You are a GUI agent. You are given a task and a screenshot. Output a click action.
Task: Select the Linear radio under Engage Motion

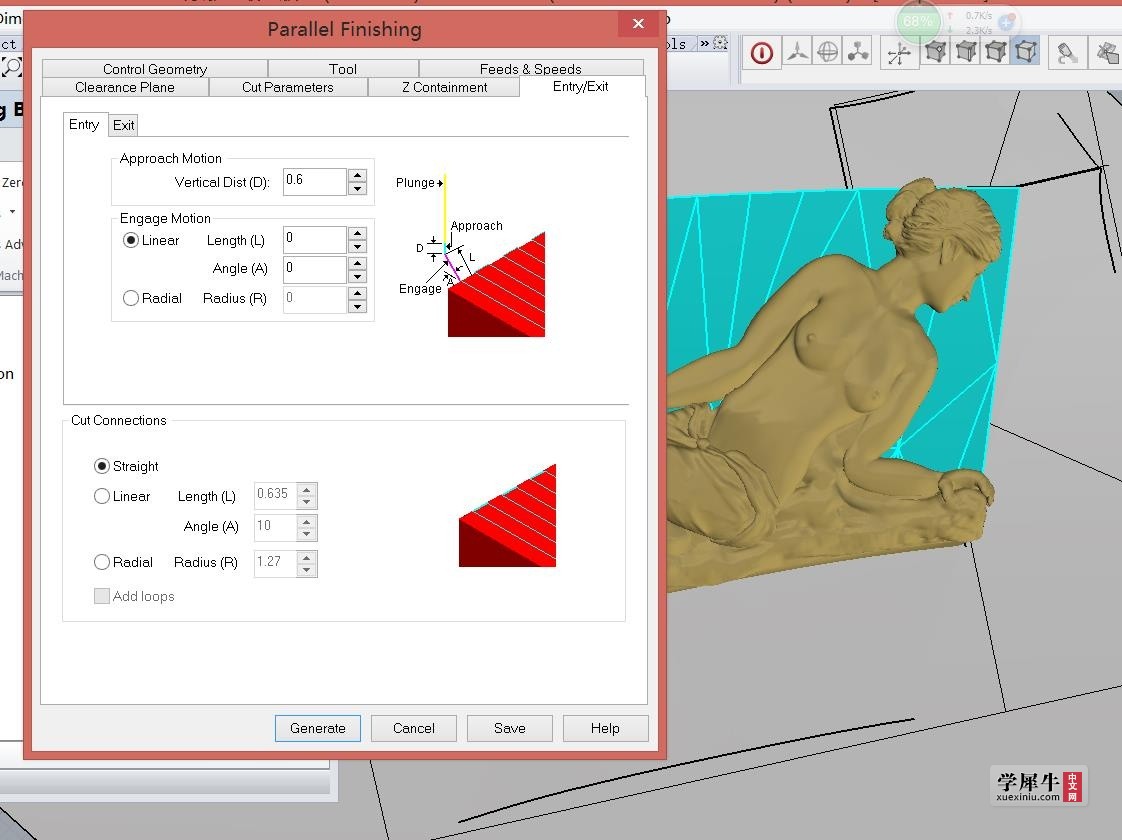pyautogui.click(x=130, y=240)
